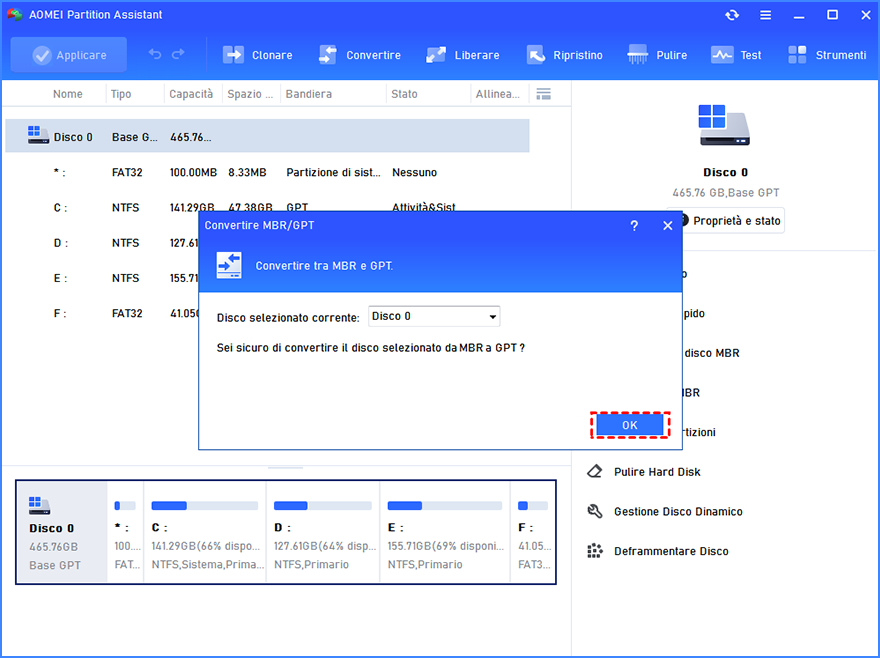Open the Disco selezionato corrente dropdown
This screenshot has height=658, width=880.
(434, 316)
